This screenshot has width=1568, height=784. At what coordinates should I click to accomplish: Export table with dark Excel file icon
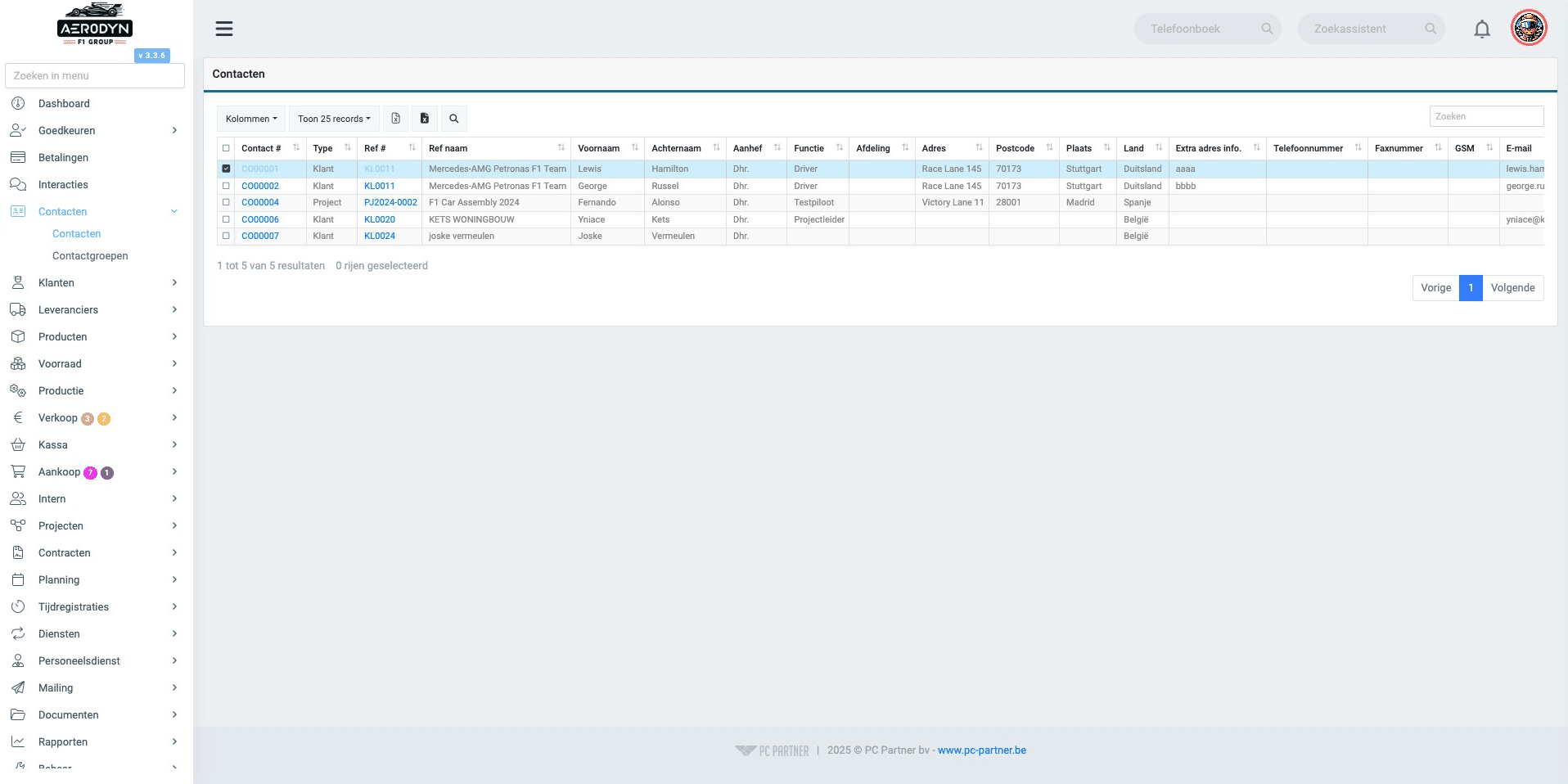[425, 119]
